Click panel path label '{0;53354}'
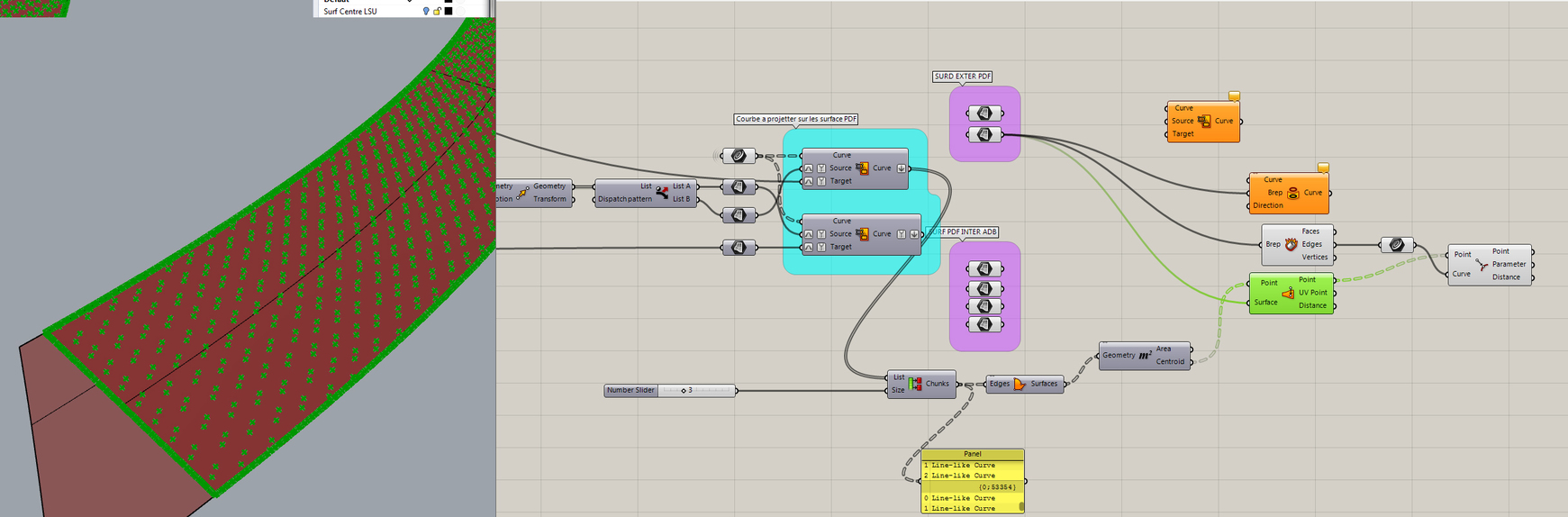This screenshot has width=1568, height=517. [x=996, y=487]
